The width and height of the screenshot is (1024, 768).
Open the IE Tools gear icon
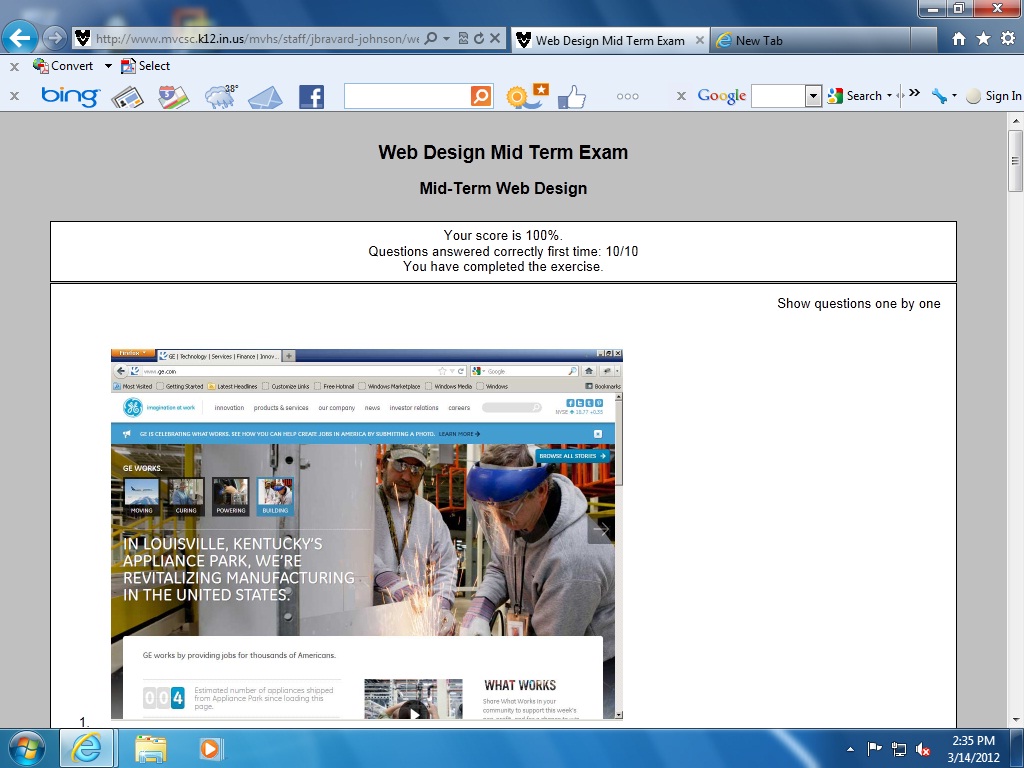(x=1007, y=39)
